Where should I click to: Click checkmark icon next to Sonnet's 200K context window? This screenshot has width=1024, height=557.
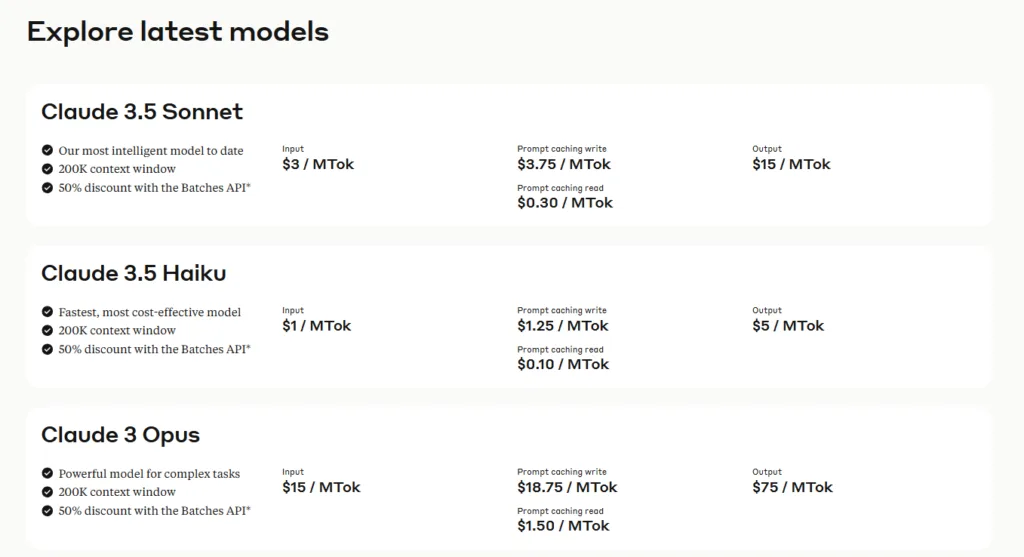point(47,168)
